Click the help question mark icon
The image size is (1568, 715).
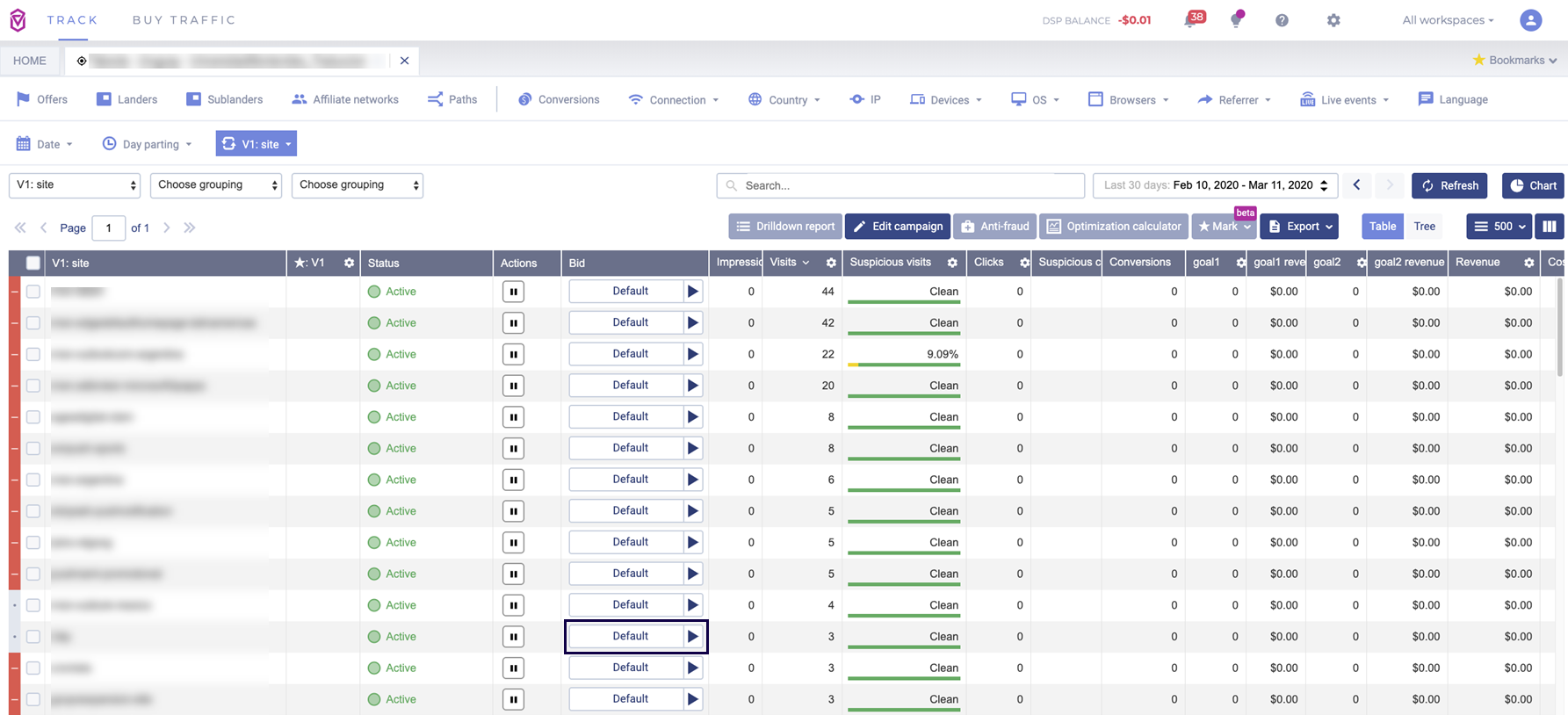tap(1282, 20)
